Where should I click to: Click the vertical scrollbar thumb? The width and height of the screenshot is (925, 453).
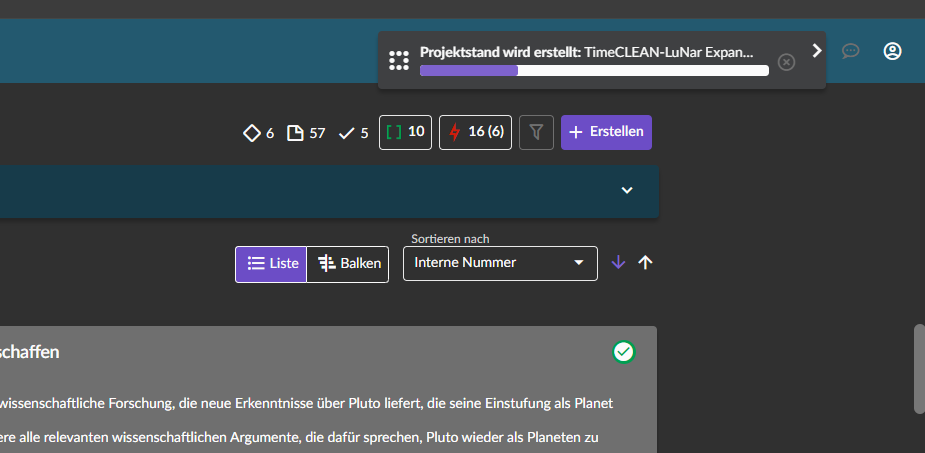click(919, 367)
